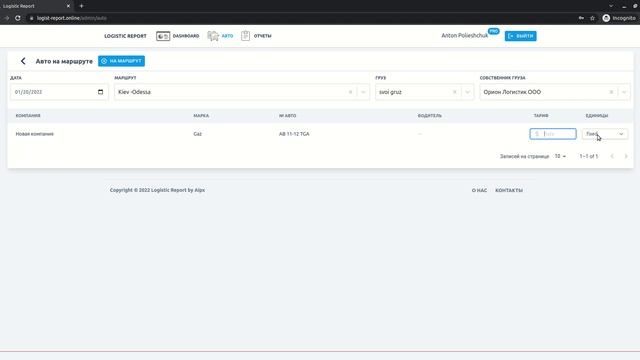Open the Авто truck icon
This screenshot has height=360, width=640.
[213, 36]
